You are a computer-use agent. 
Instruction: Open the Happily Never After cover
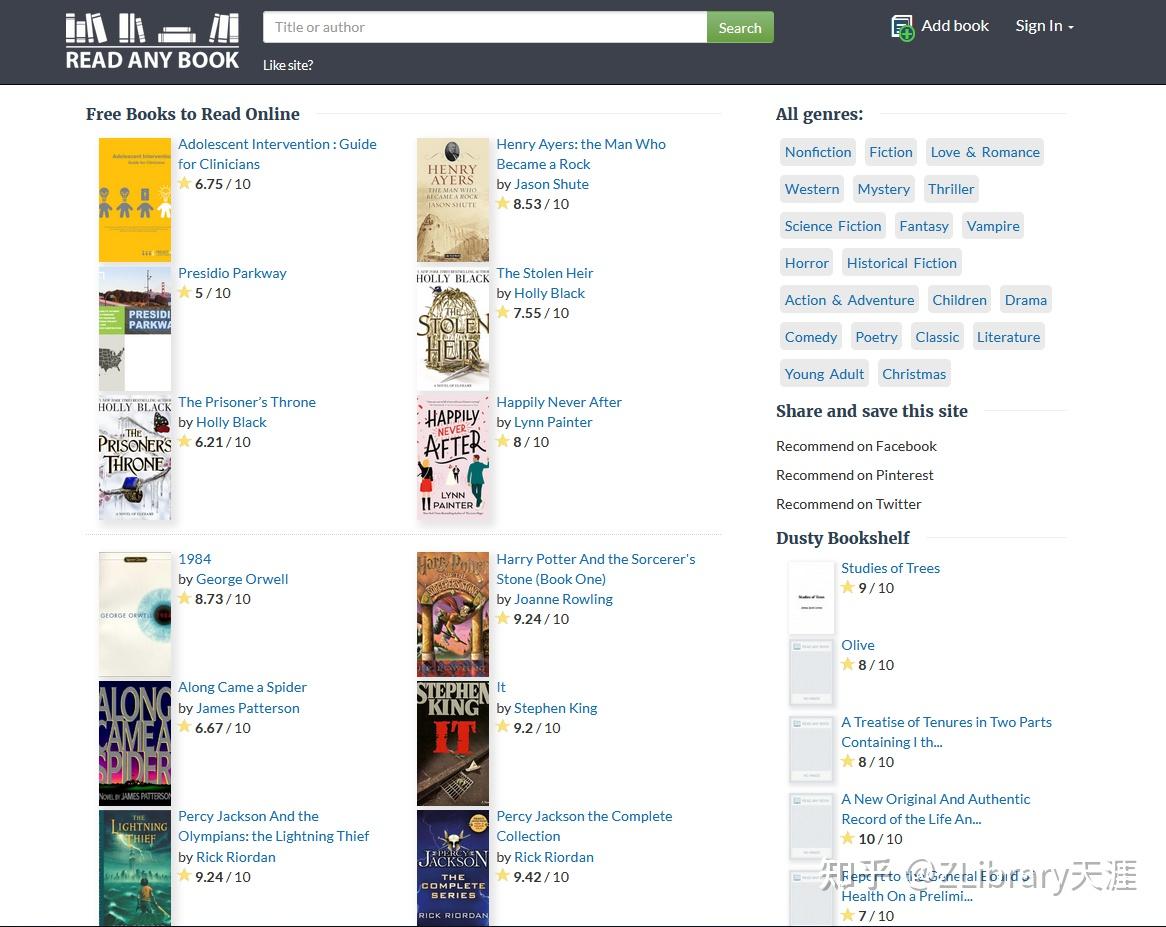(x=453, y=457)
